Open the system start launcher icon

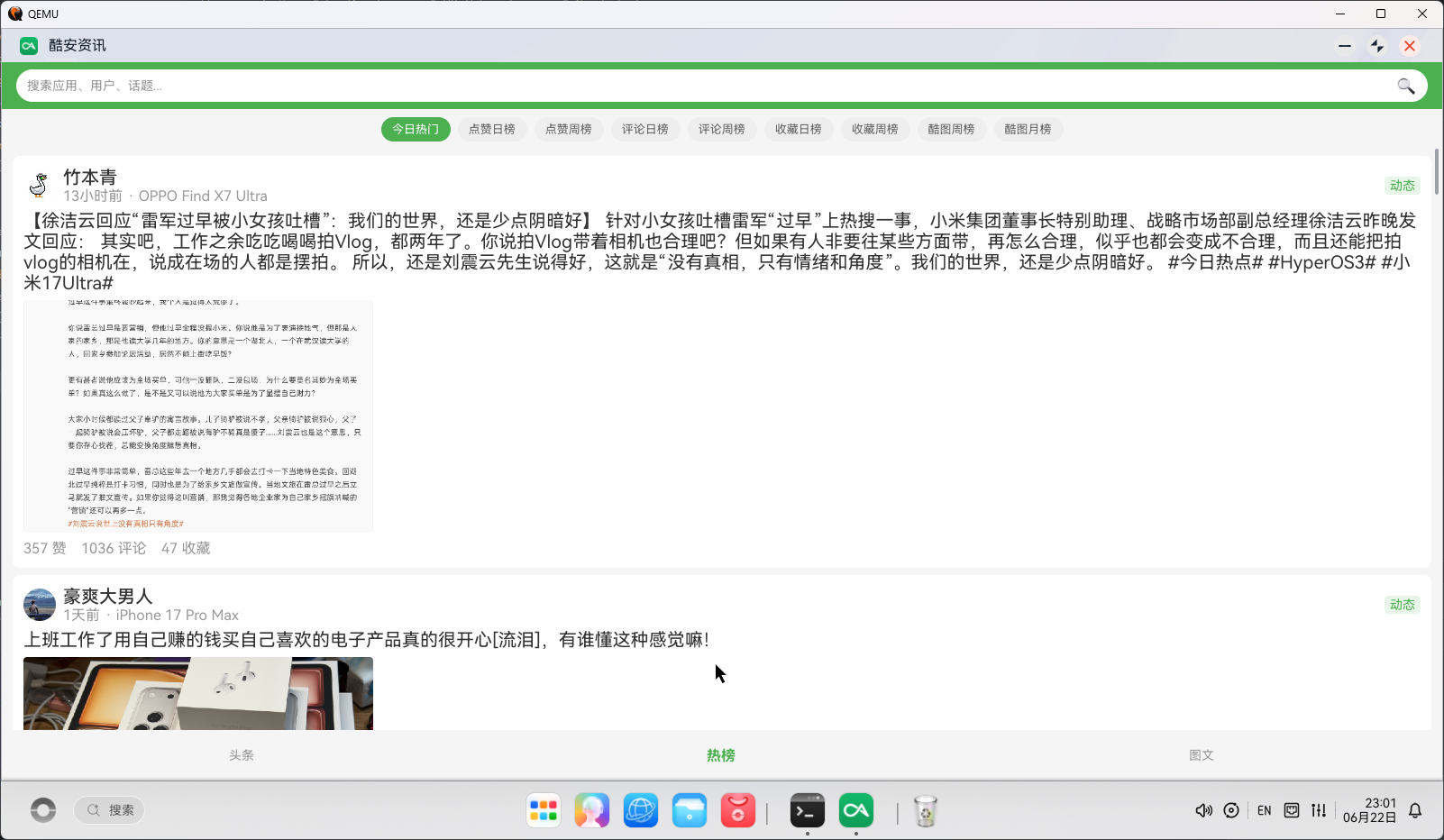[43, 810]
